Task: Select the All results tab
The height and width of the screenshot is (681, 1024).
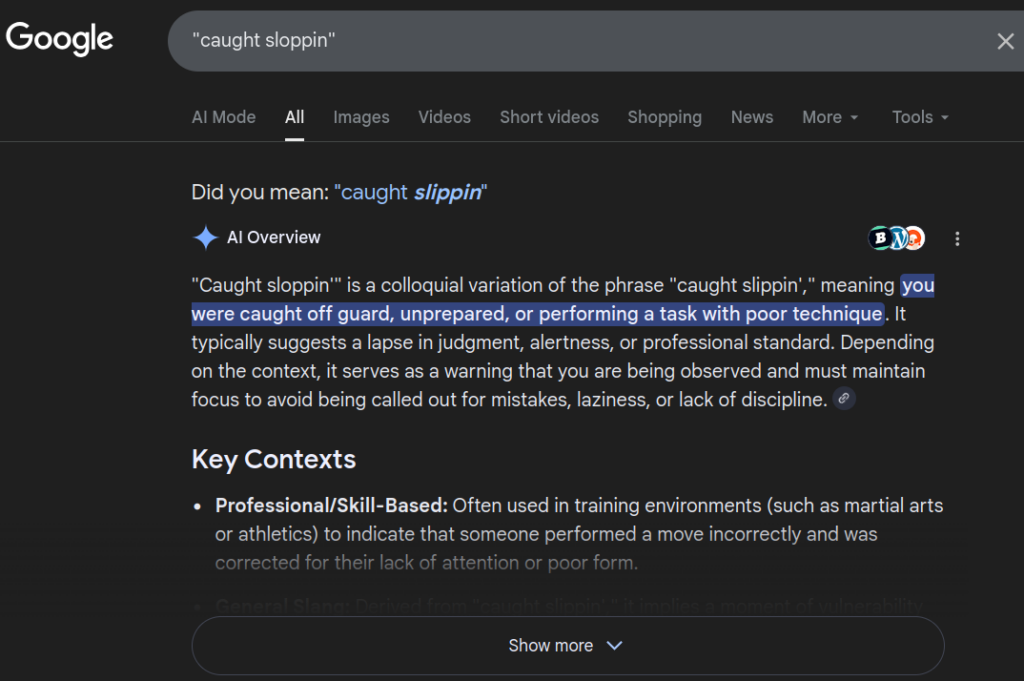Action: pyautogui.click(x=295, y=117)
